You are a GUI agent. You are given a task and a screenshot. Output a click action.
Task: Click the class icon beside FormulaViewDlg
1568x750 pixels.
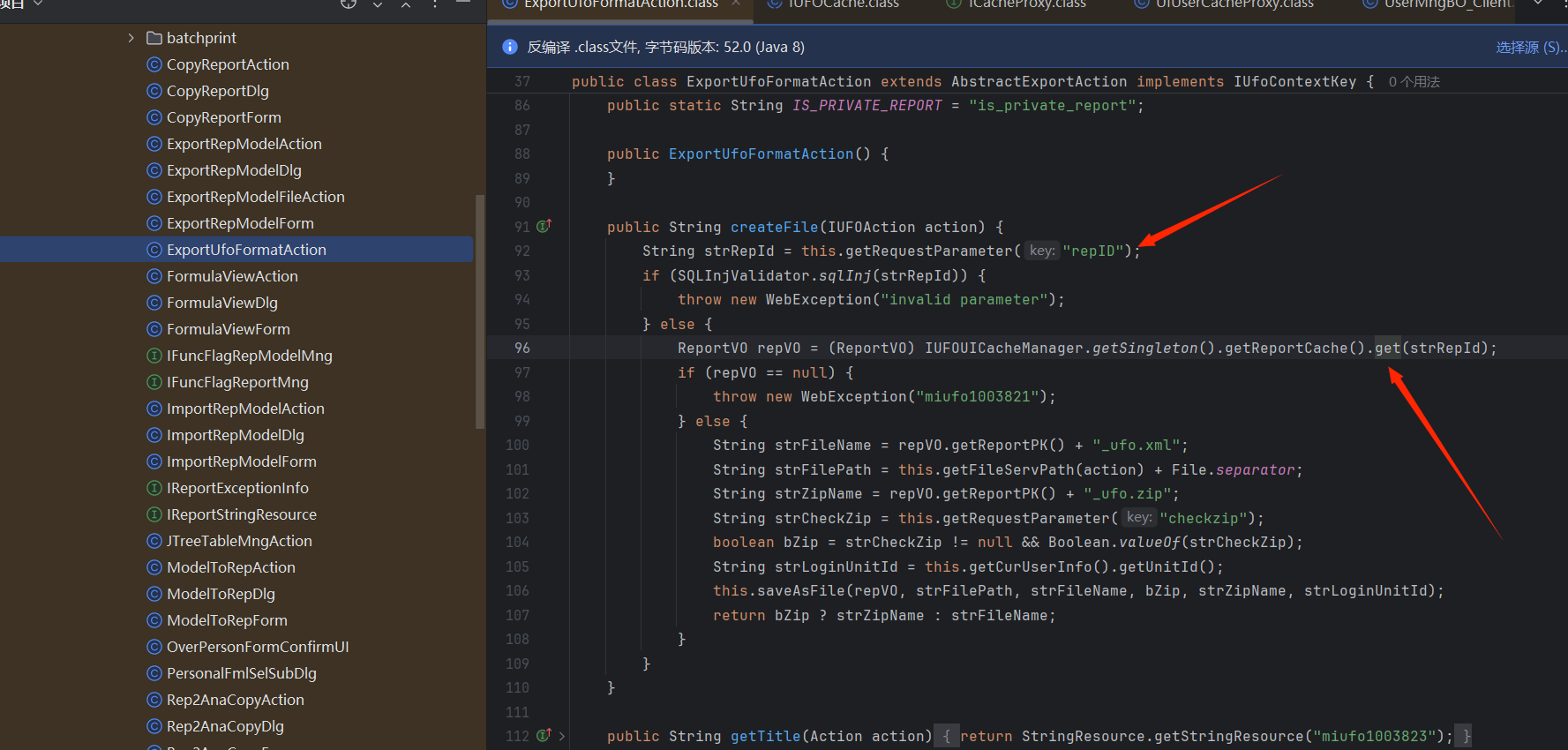tap(154, 303)
